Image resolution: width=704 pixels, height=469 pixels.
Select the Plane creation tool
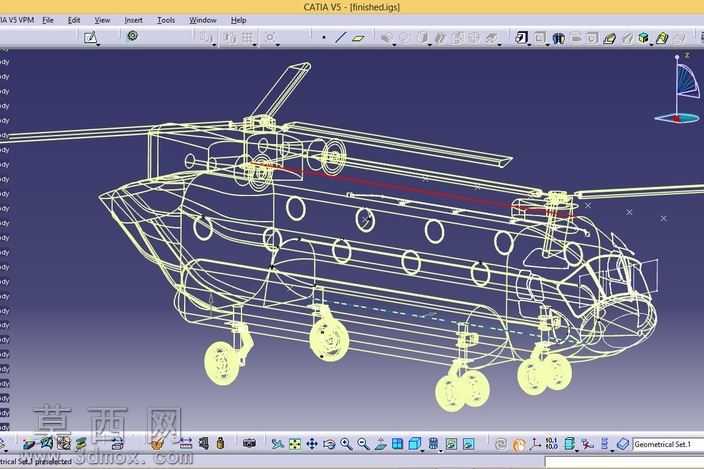[358, 38]
